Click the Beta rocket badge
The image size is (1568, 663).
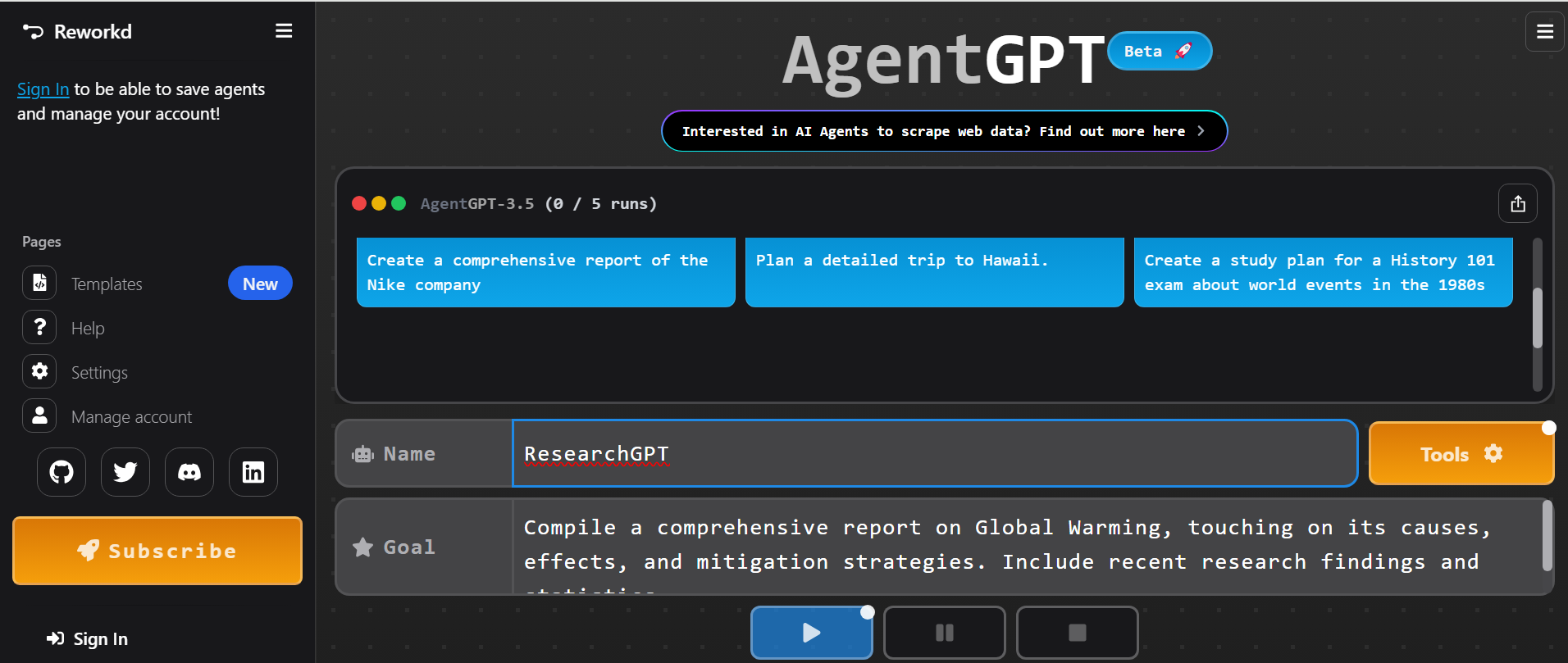(x=1160, y=51)
